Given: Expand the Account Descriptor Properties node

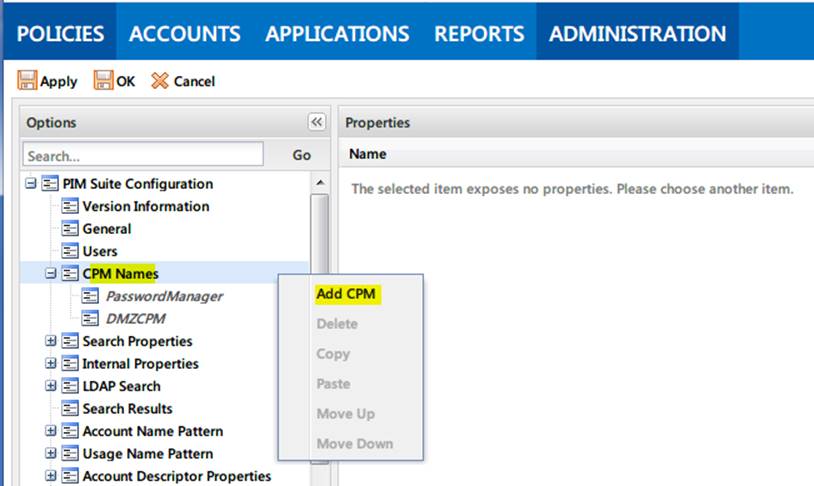Looking at the screenshot, I should (50, 476).
